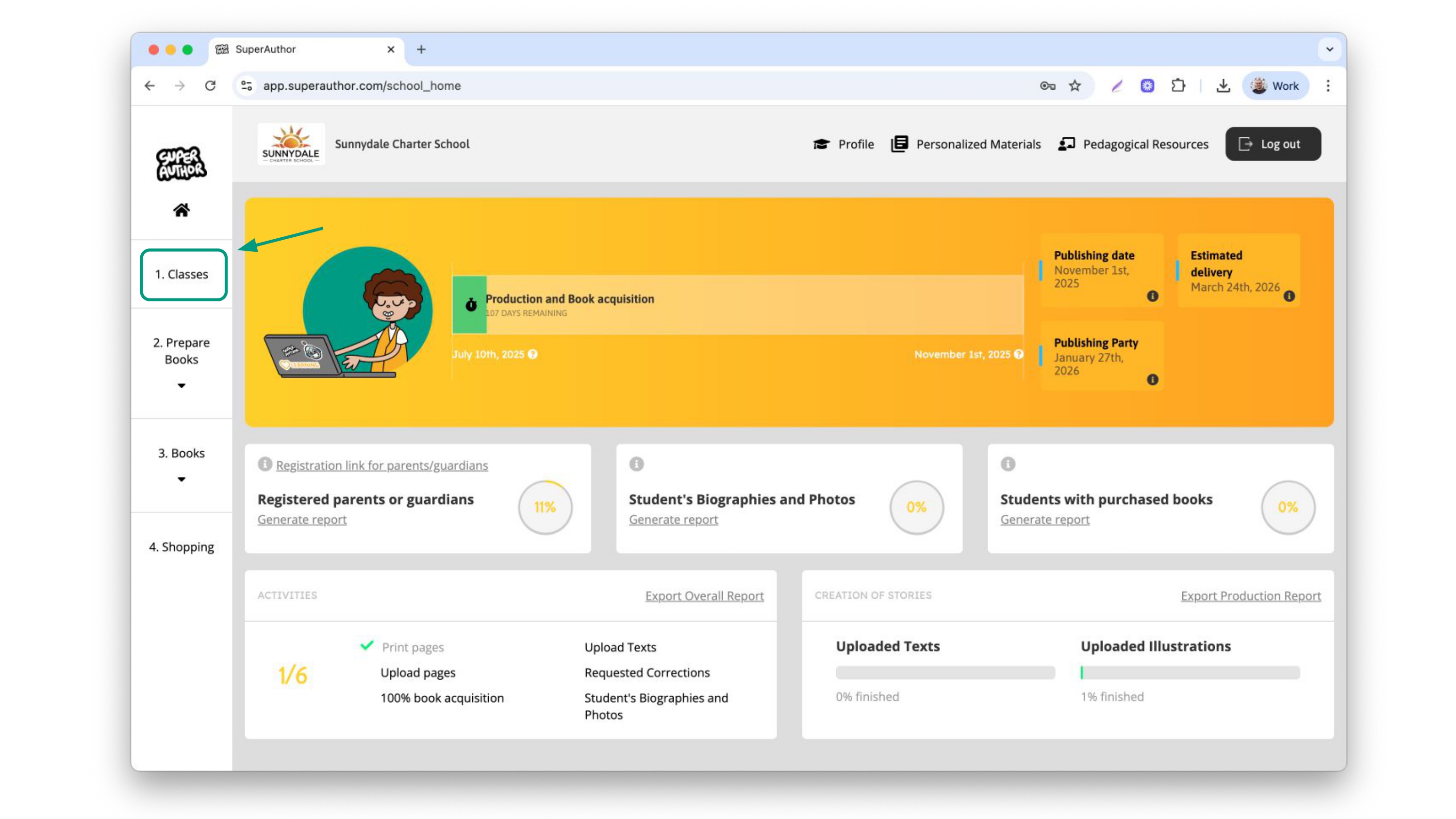The image size is (1456, 819).
Task: Click the info icon on Estimated delivery
Action: [x=1289, y=296]
